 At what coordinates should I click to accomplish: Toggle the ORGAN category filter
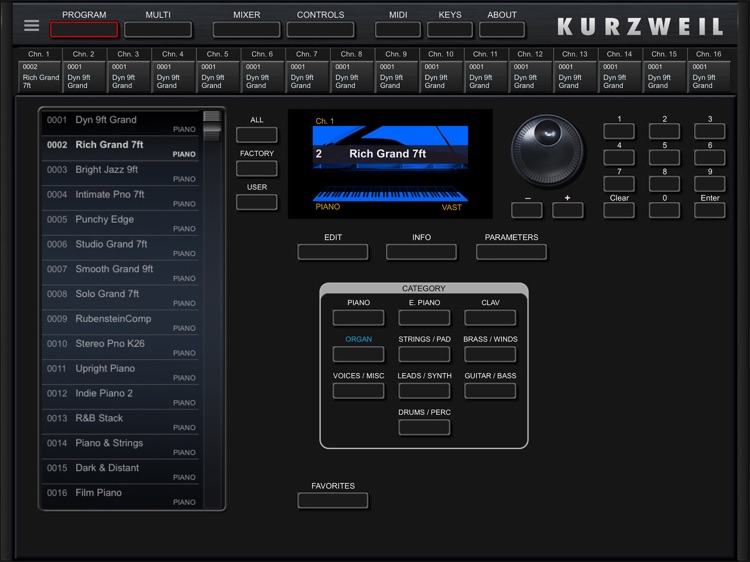coord(358,354)
